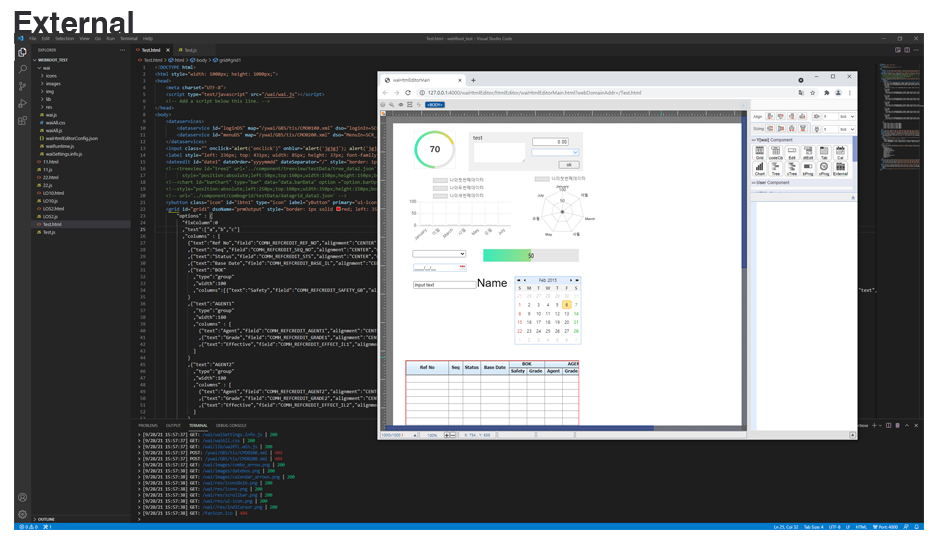Open Run and Debug view

click(22, 103)
